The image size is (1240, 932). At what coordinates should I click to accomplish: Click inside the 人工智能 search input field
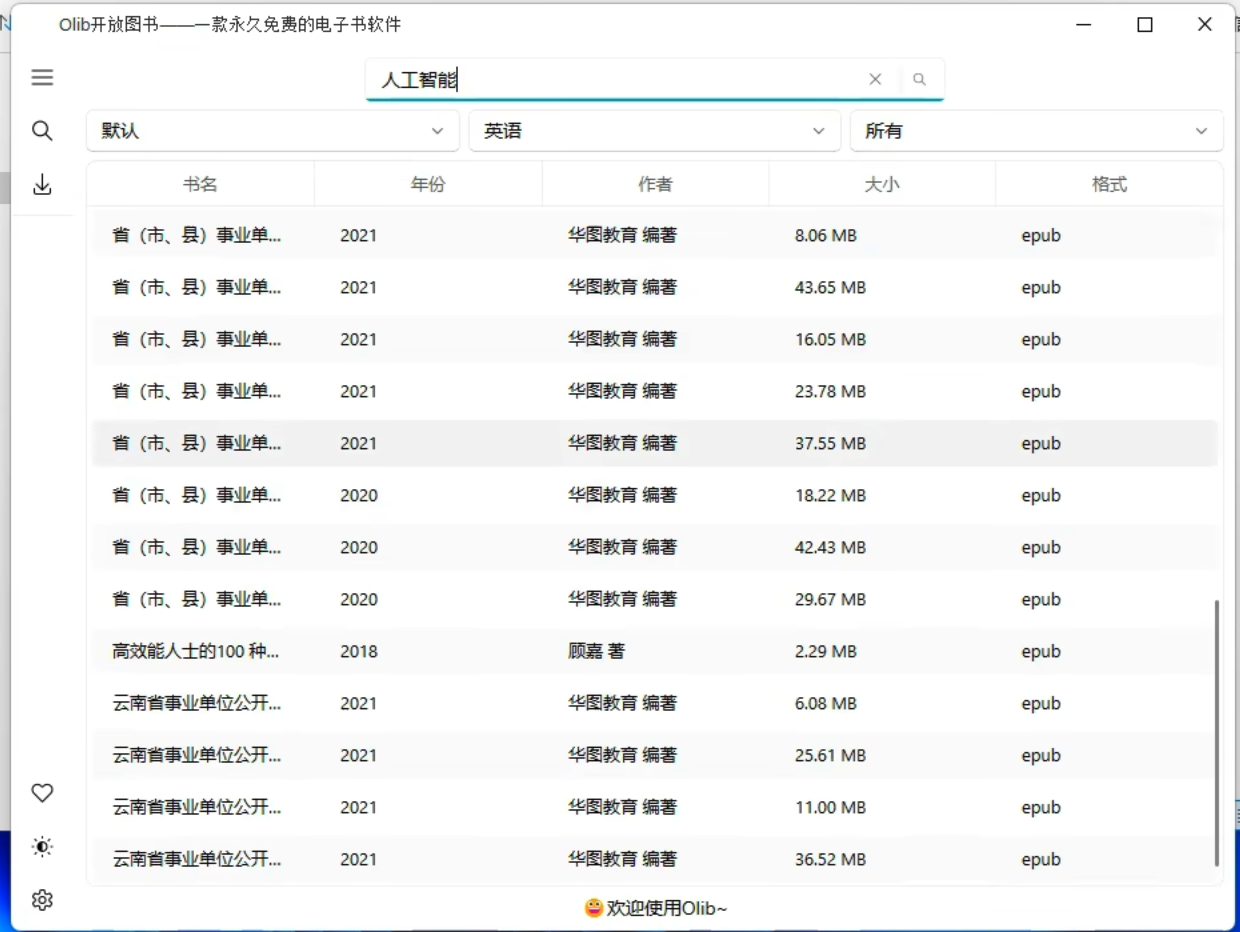pos(600,79)
